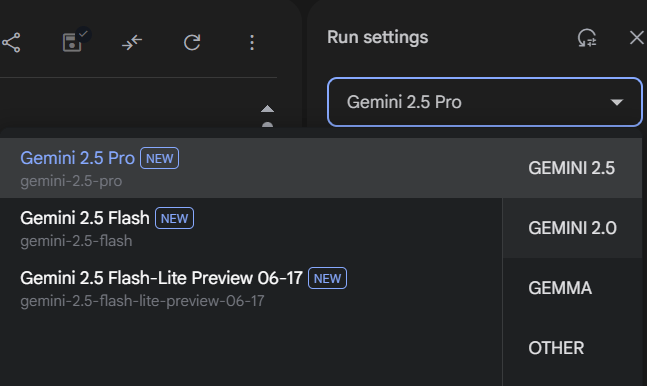
Task: Click the scroll up arrow
Action: coord(267,109)
